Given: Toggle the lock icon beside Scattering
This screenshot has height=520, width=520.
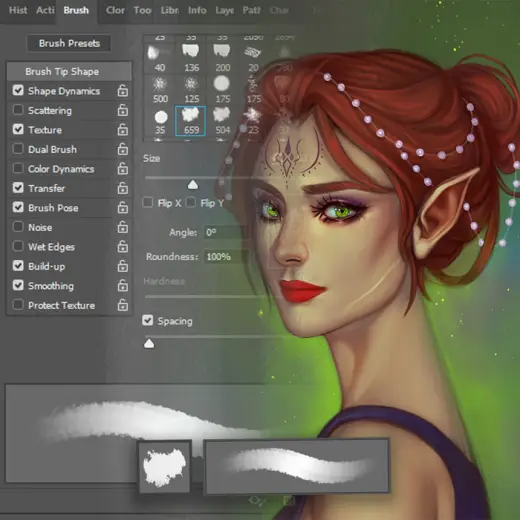Looking at the screenshot, I should [123, 110].
